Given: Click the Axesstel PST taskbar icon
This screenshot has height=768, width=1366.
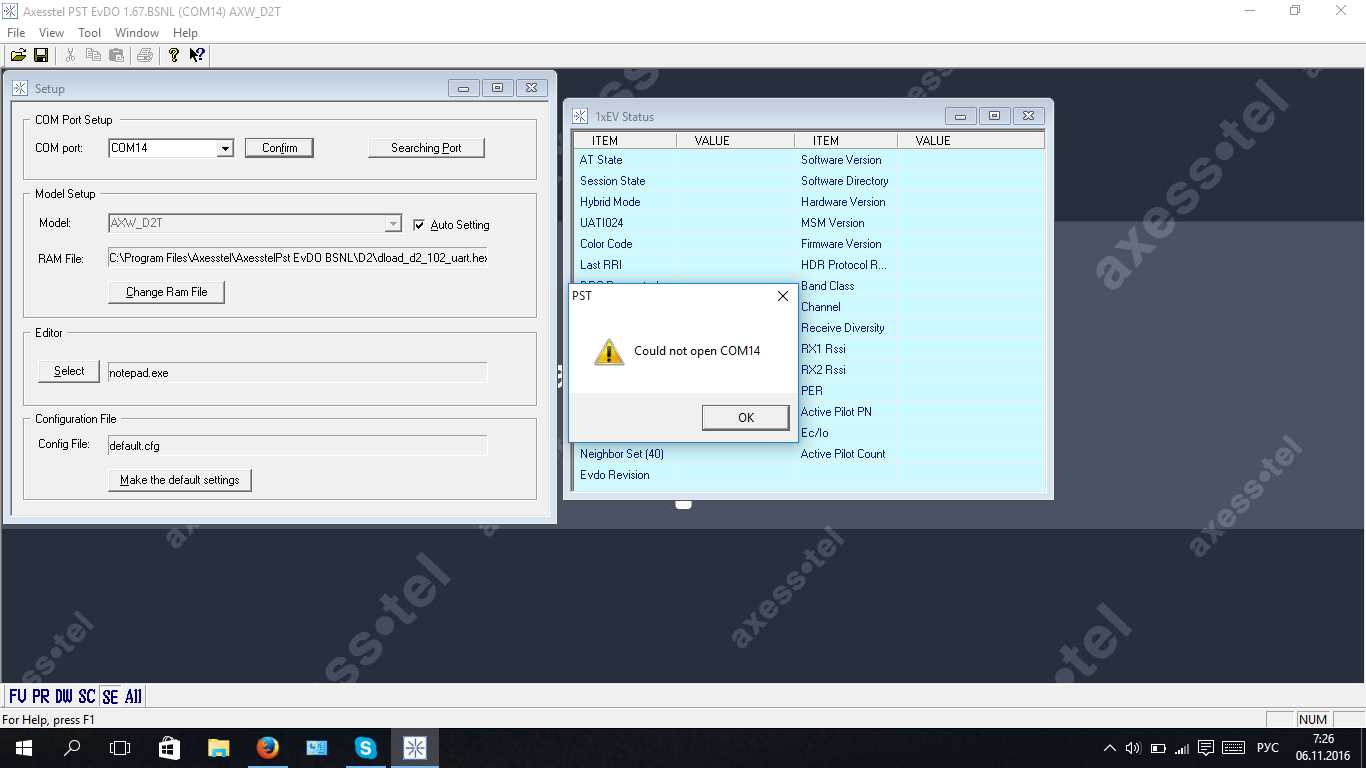Looking at the screenshot, I should 414,747.
